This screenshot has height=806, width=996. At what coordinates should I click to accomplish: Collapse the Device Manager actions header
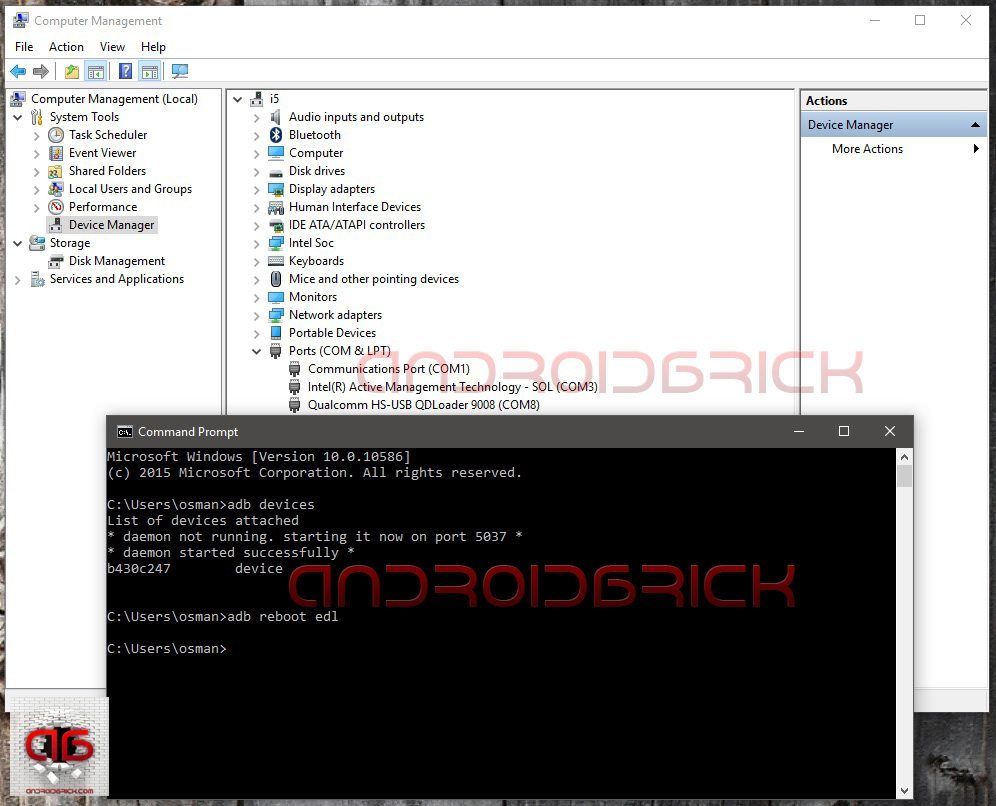(975, 125)
